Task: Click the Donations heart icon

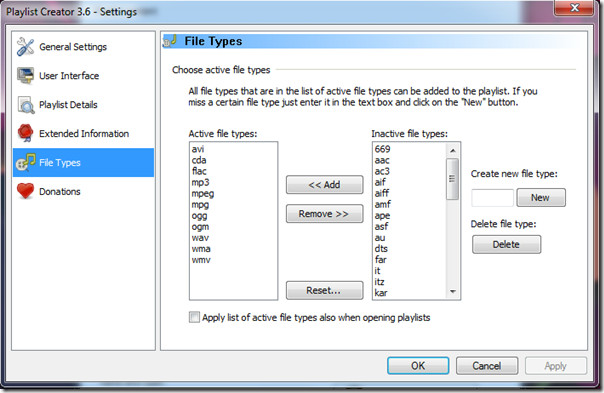Action: click(25, 191)
